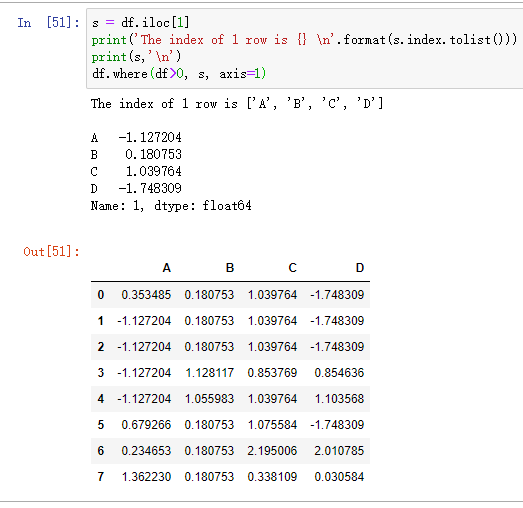
Task: Click cell value 0.353485
Action: [x=146, y=295]
